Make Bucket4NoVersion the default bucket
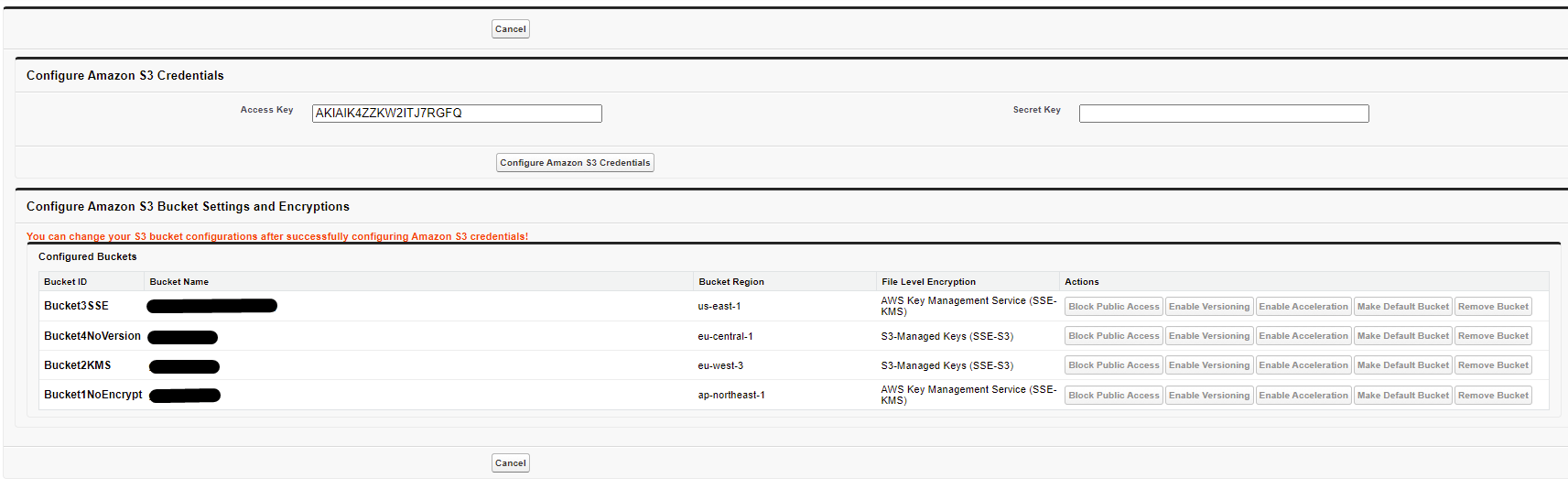 (1402, 336)
